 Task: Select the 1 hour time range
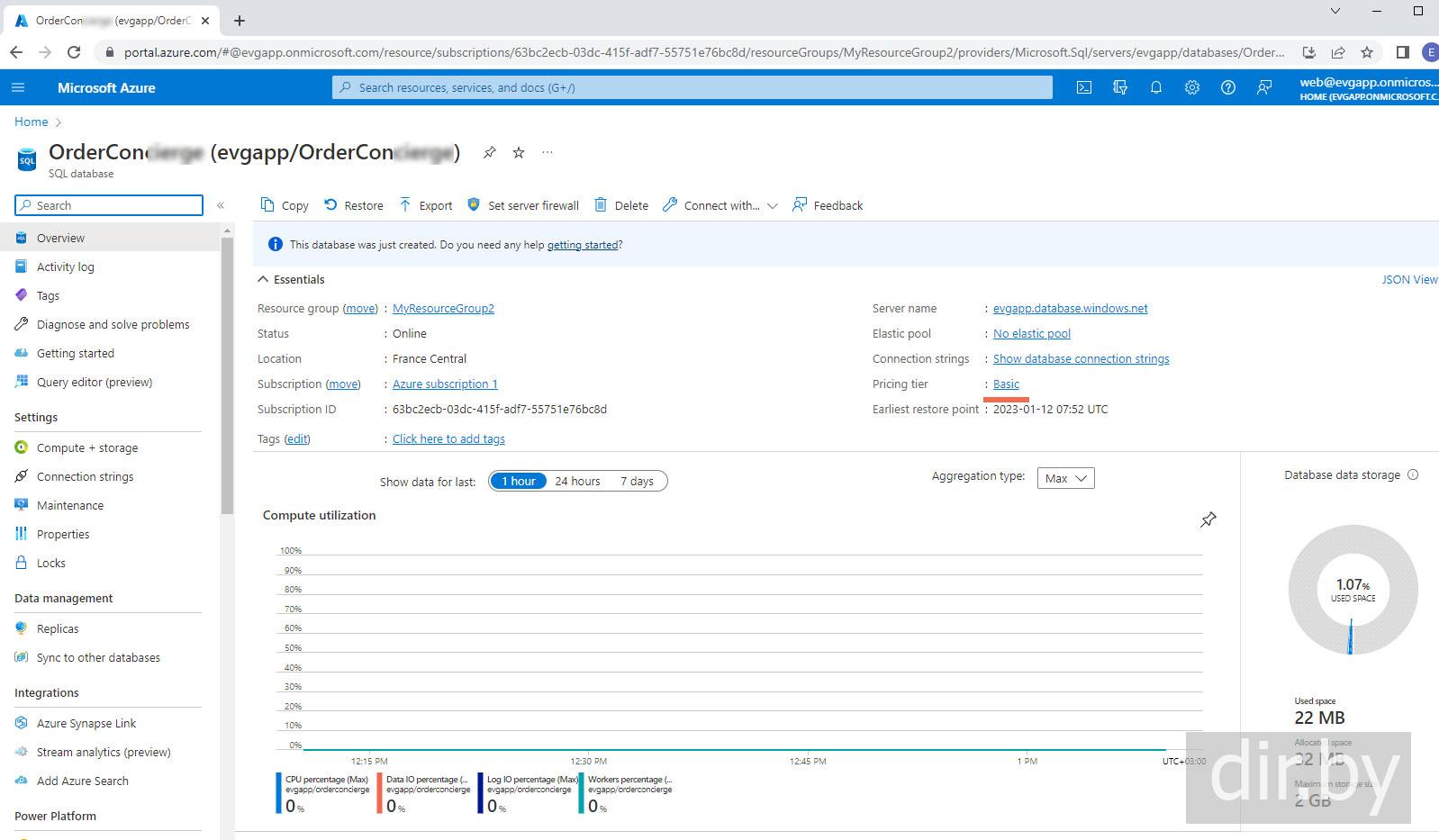[x=519, y=481]
